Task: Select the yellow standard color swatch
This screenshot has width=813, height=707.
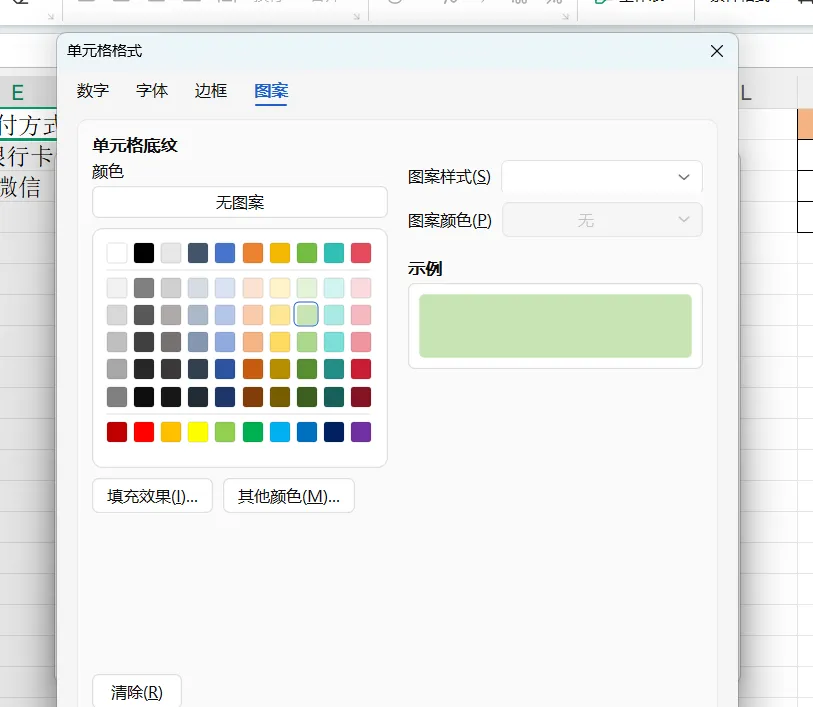Action: 198,432
